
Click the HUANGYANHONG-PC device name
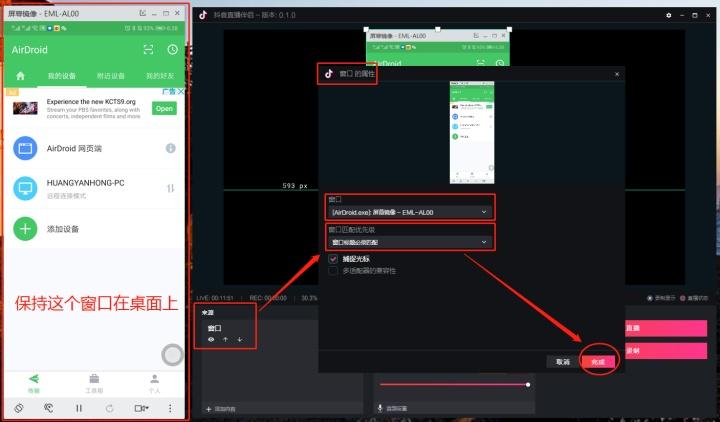(85, 183)
